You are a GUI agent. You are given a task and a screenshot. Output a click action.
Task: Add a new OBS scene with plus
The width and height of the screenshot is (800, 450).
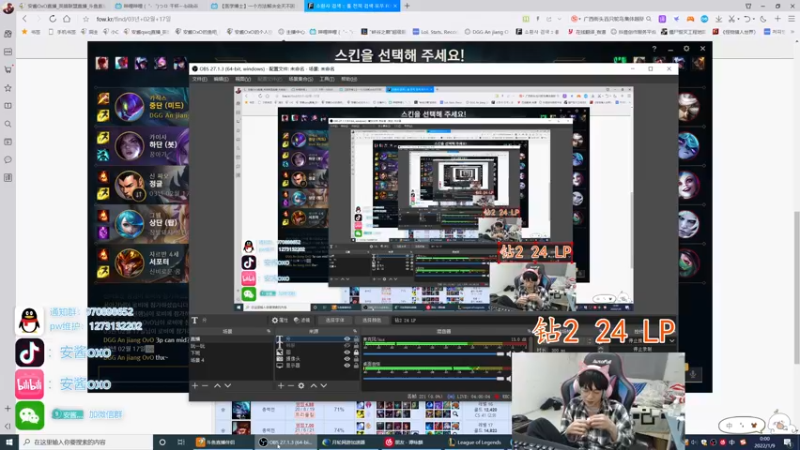click(x=195, y=386)
